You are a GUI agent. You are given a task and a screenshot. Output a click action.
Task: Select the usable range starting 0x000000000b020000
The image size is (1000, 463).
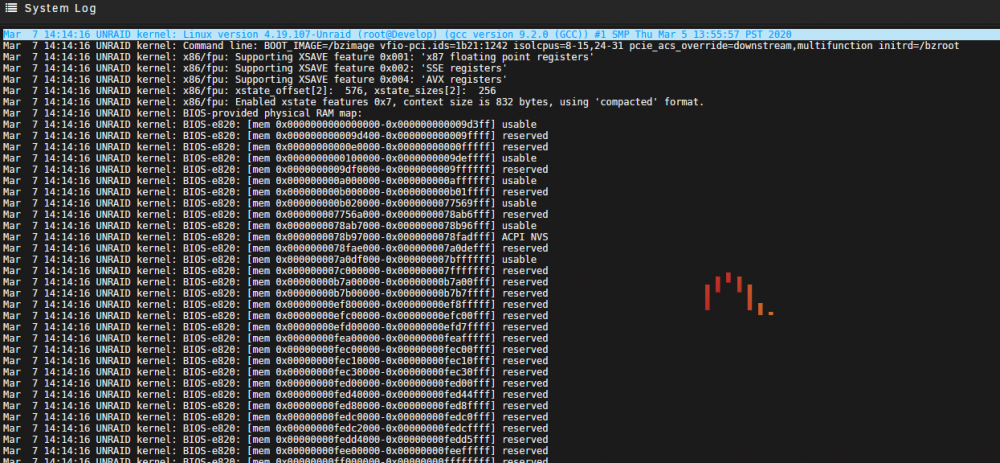point(270,203)
